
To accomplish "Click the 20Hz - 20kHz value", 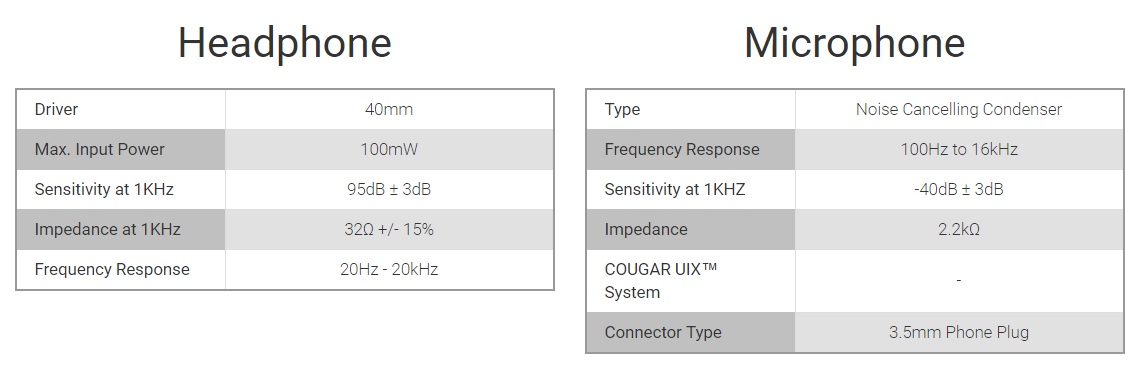I will 389,269.
